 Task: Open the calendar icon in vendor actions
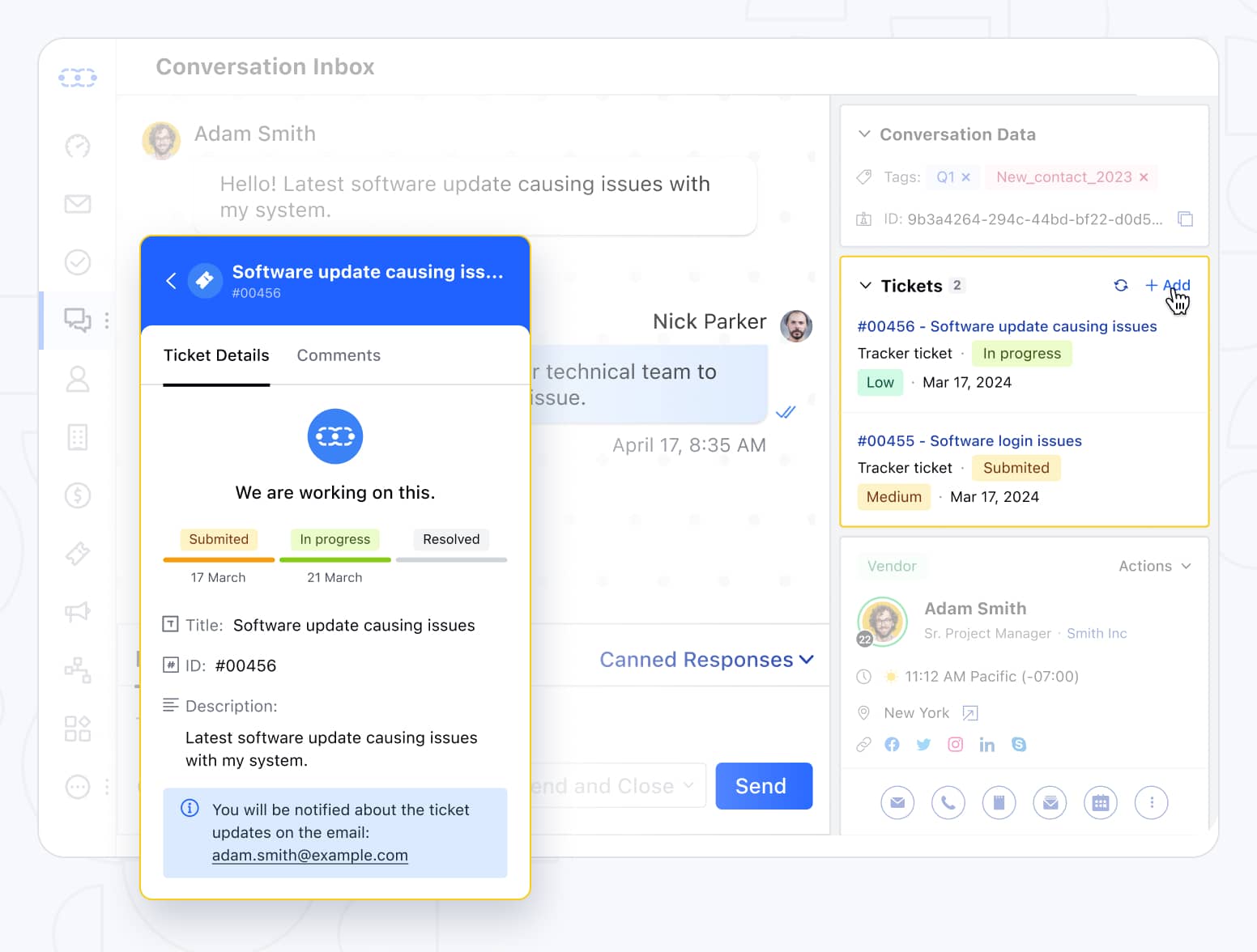coord(1100,803)
